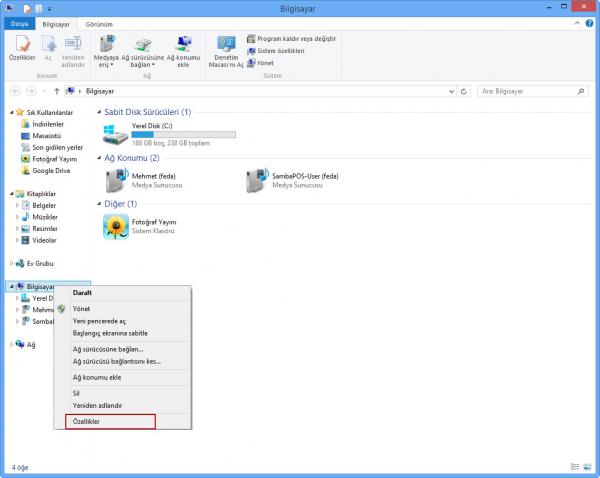Click the quick access properties icon in title bar
The height and width of the screenshot is (478, 600).
point(27,8)
